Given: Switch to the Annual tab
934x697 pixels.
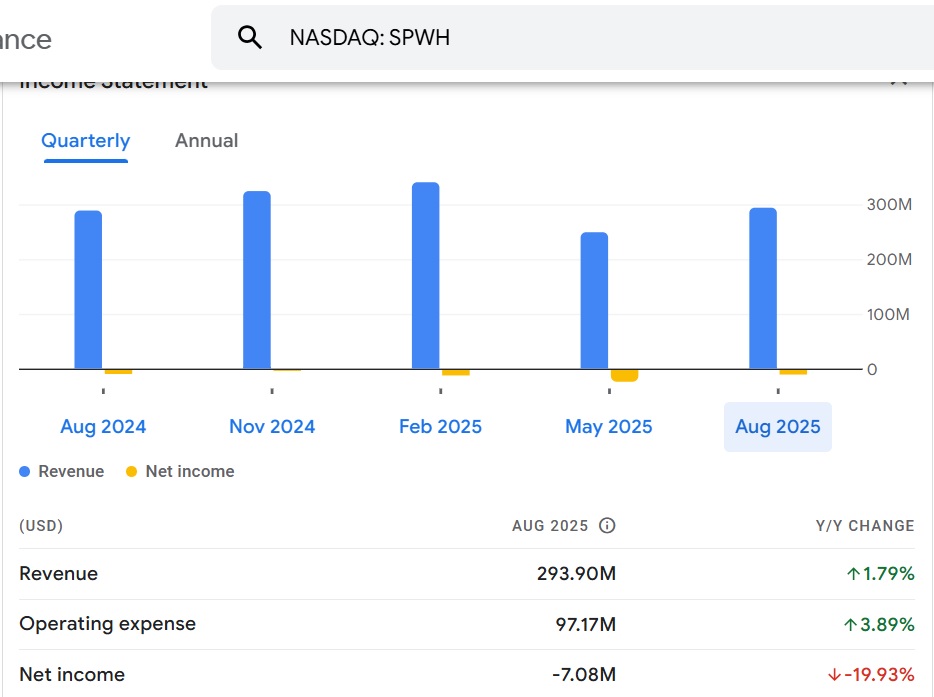Looking at the screenshot, I should [207, 141].
